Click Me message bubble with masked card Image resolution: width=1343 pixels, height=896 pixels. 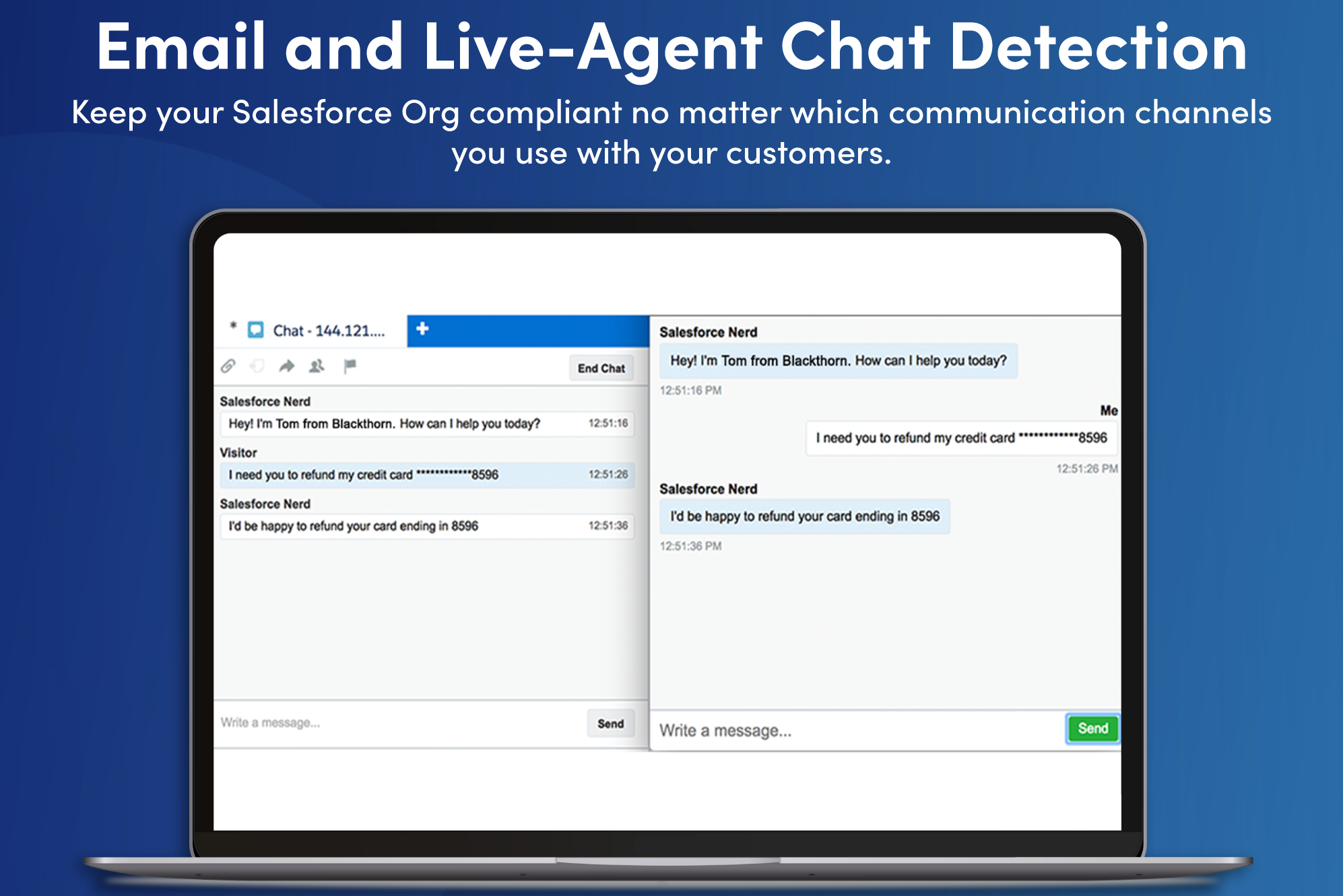[961, 438]
